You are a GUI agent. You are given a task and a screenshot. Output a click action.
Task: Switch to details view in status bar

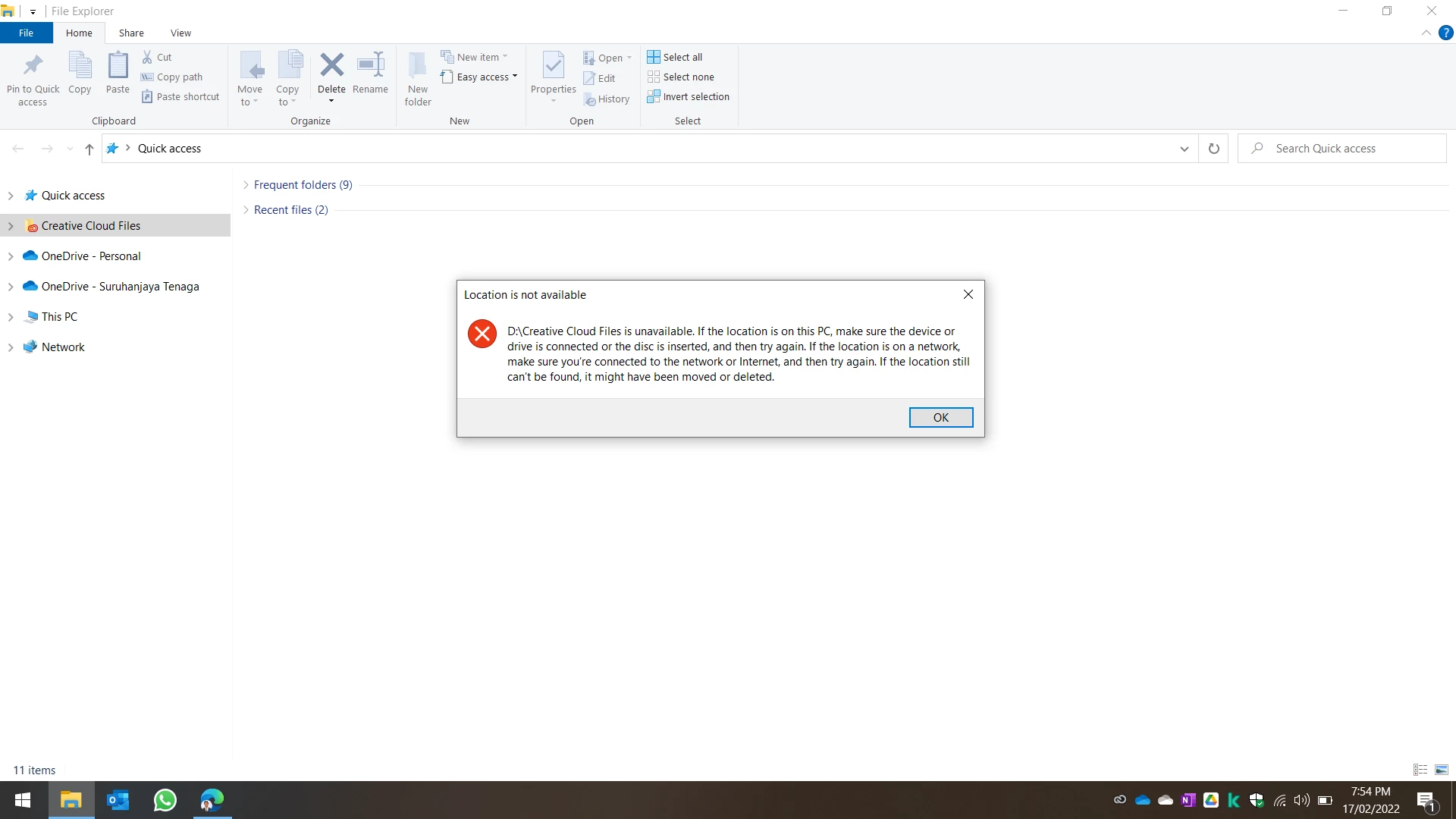(x=1420, y=770)
